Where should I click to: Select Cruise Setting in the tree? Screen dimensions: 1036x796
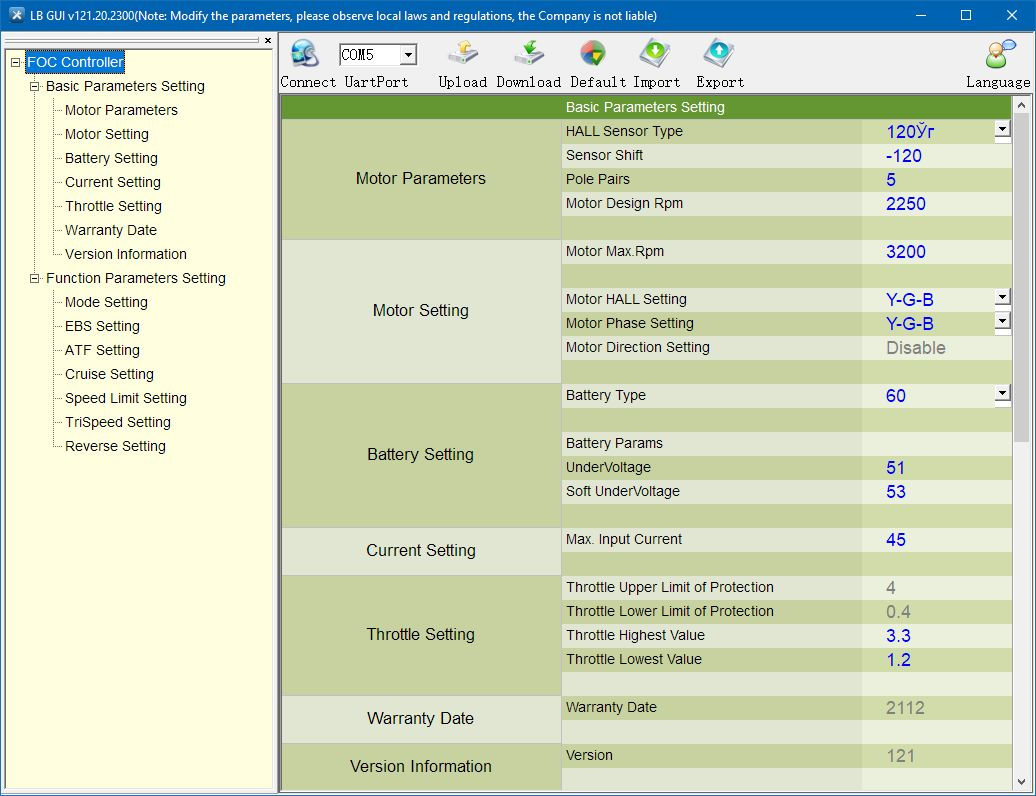[109, 374]
